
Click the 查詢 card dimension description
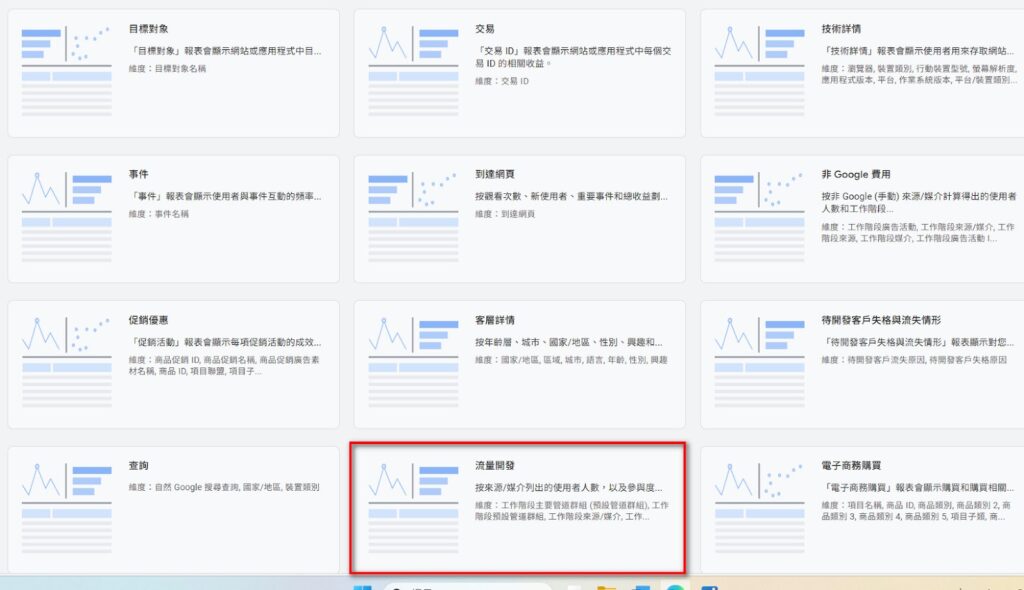tap(224, 487)
